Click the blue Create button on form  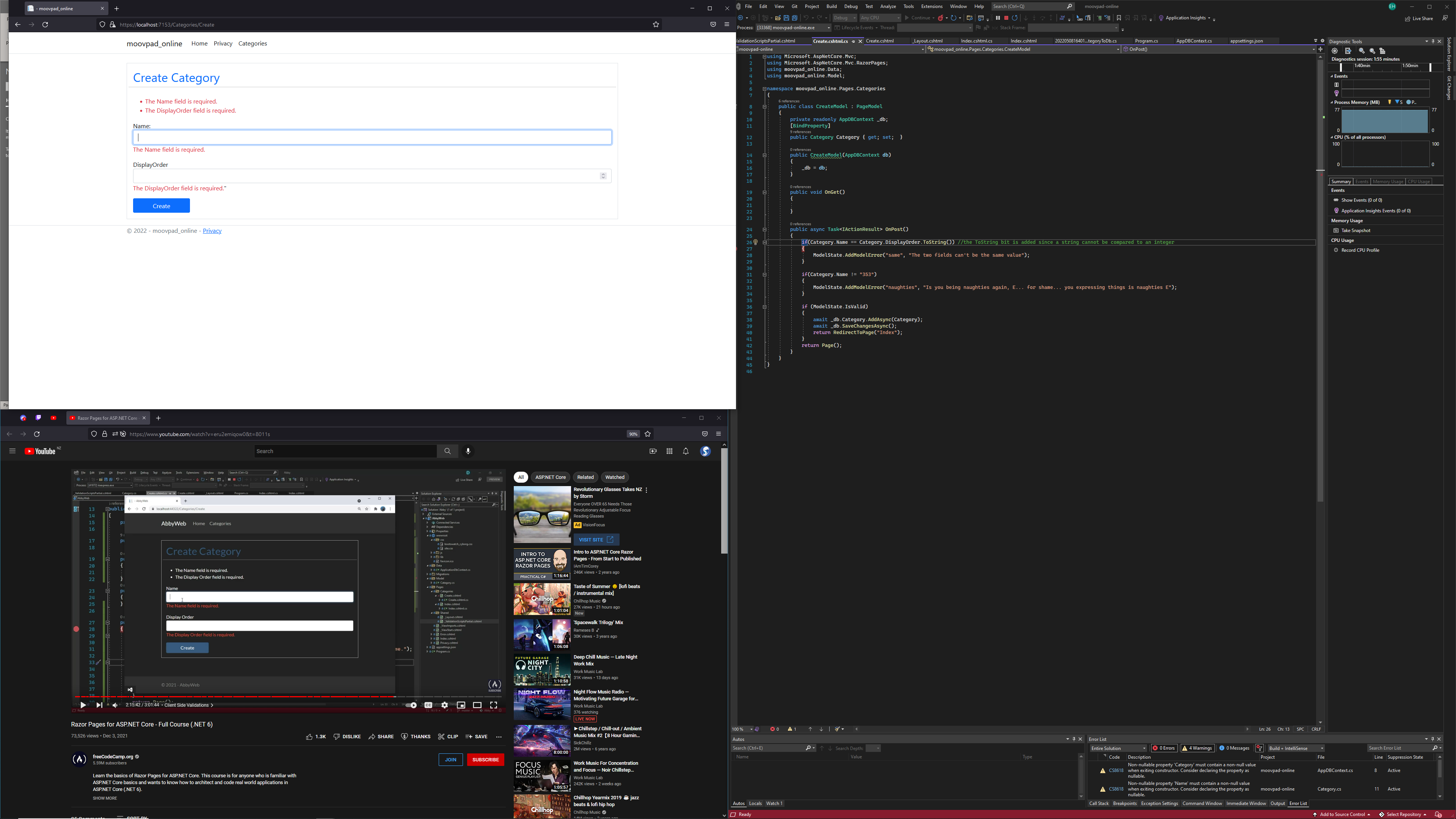(x=162, y=206)
